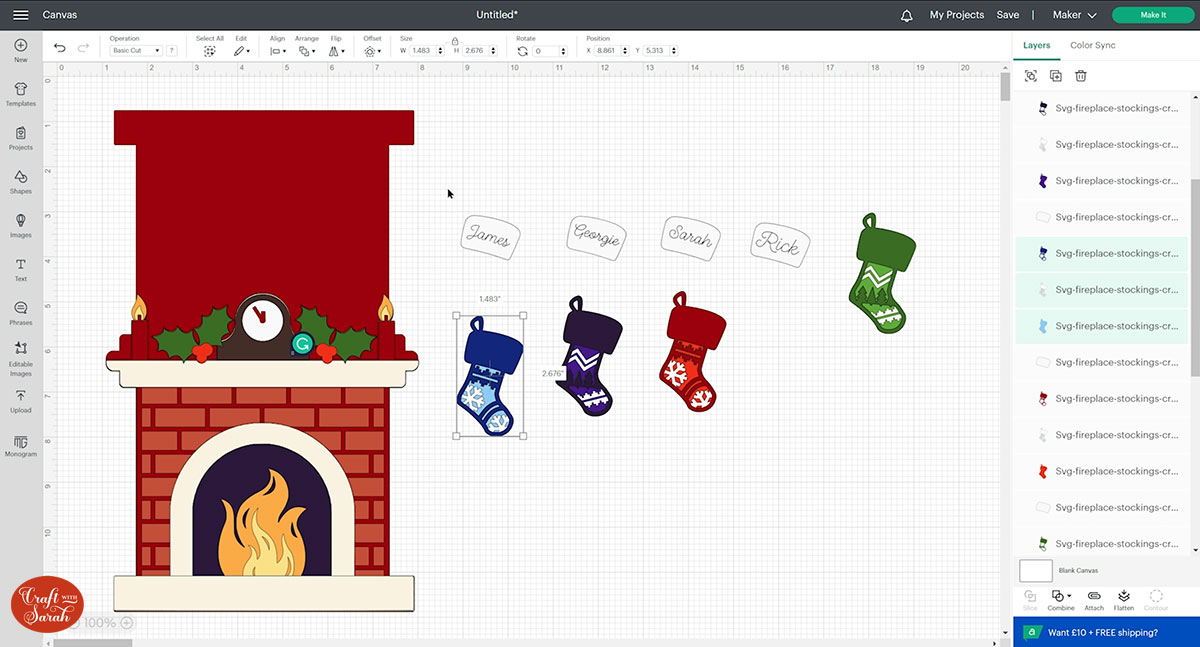Viewport: 1200px width, 647px height.
Task: Add text with the Text tool
Action: coord(20,269)
